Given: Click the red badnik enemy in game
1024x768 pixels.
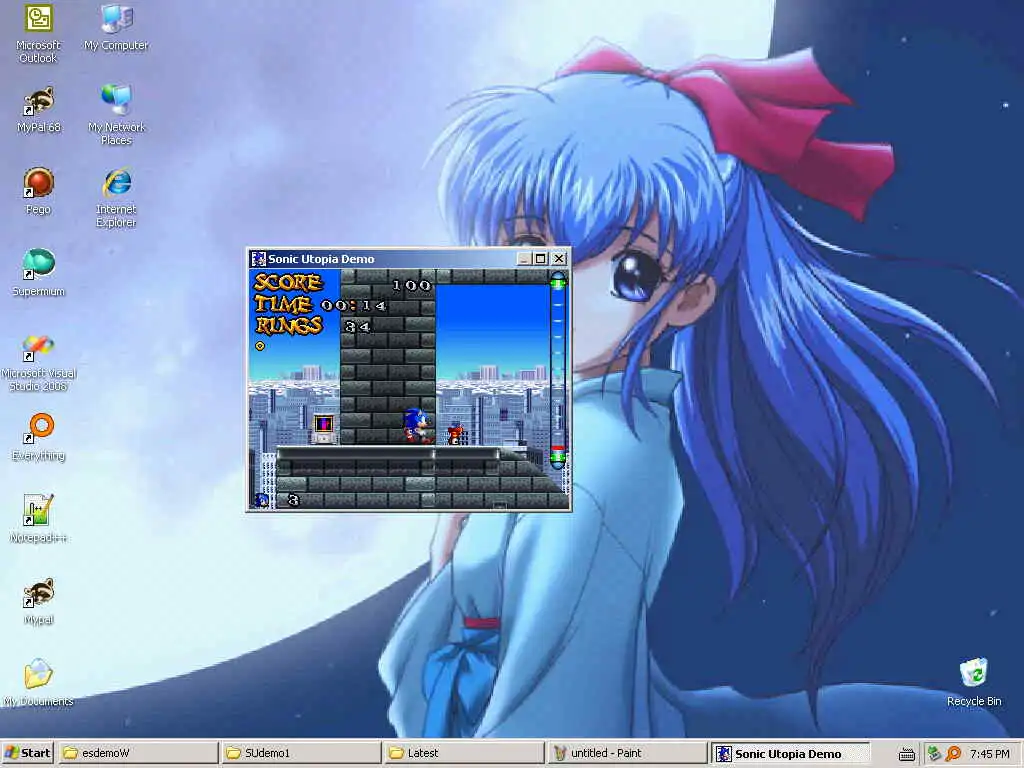Looking at the screenshot, I should [x=456, y=434].
